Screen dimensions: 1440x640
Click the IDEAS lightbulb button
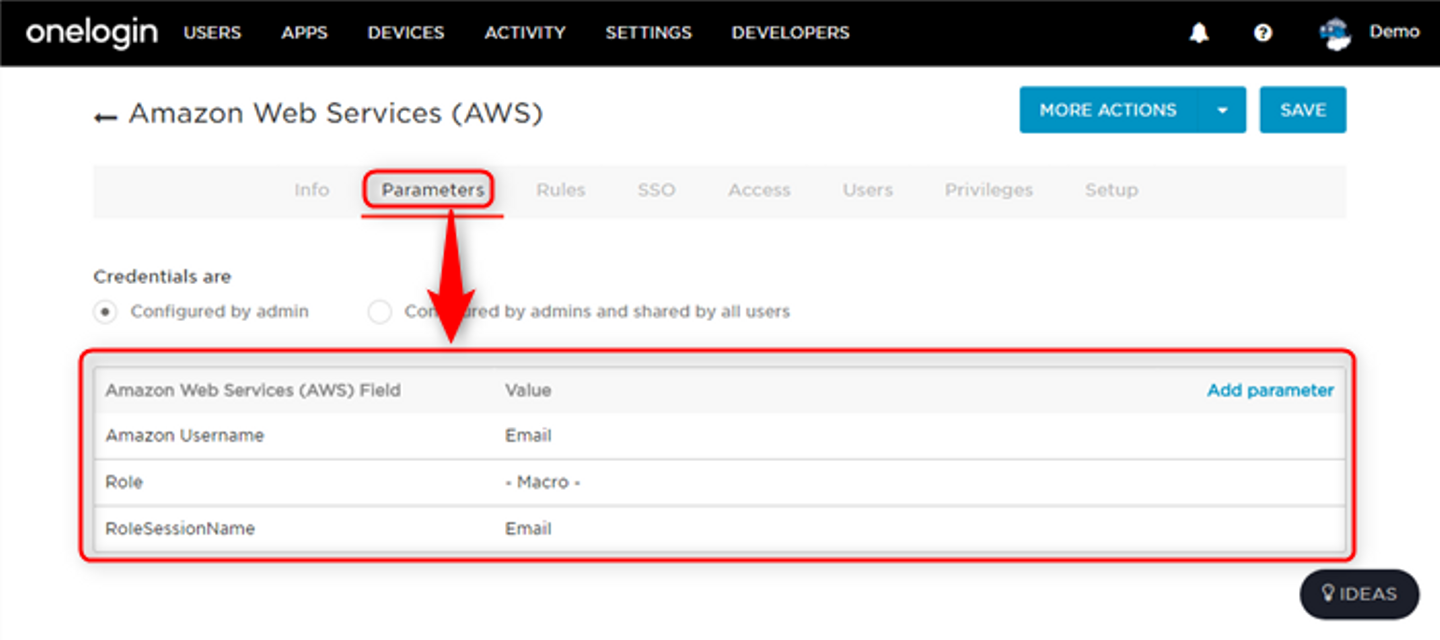pyautogui.click(x=1359, y=594)
